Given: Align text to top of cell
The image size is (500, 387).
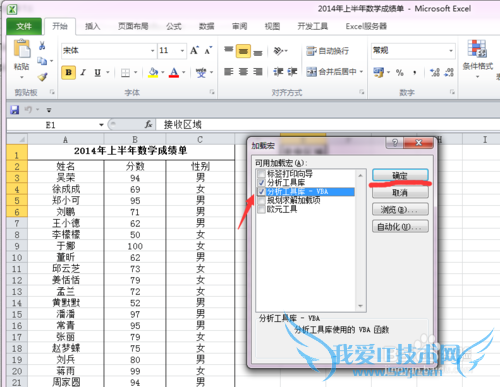Looking at the screenshot, I should pyautogui.click(x=229, y=51).
